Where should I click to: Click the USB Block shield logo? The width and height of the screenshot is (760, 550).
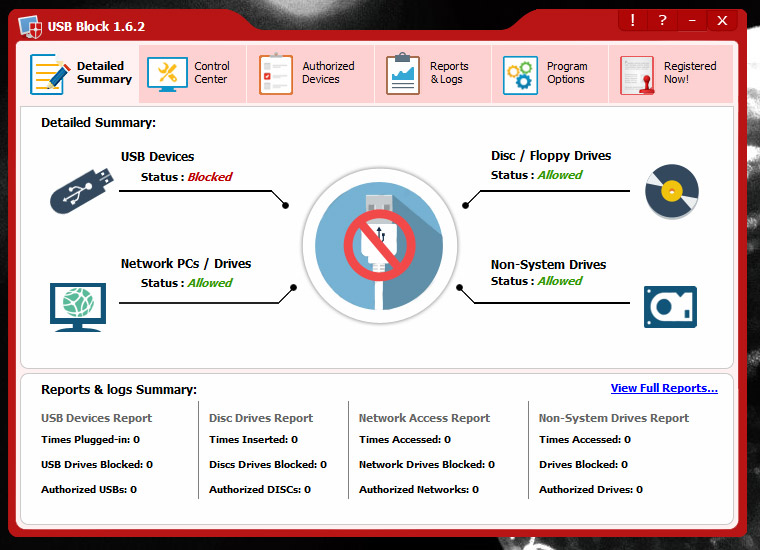click(x=29, y=24)
